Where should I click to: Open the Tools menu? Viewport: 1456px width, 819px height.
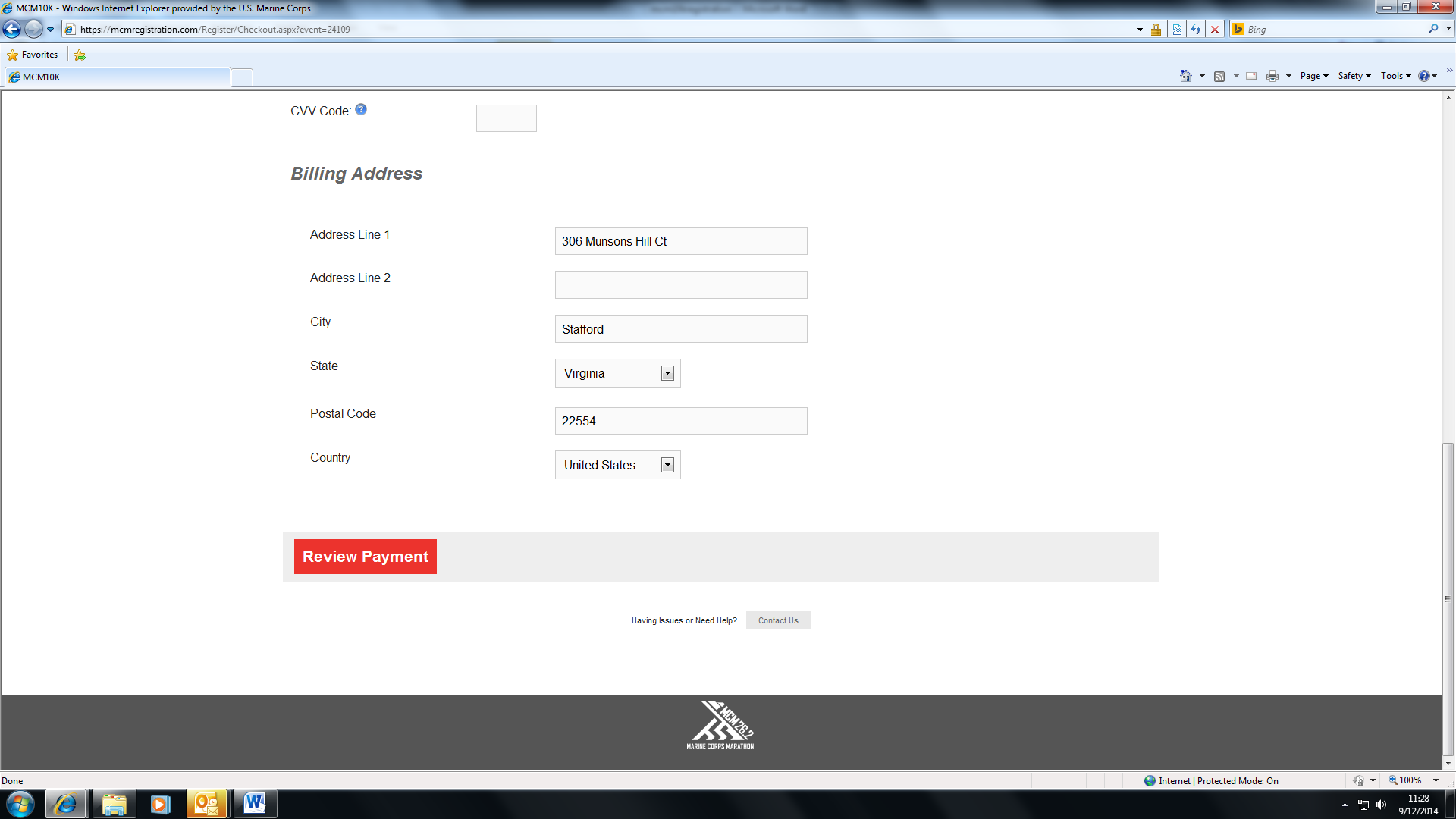(x=1395, y=76)
